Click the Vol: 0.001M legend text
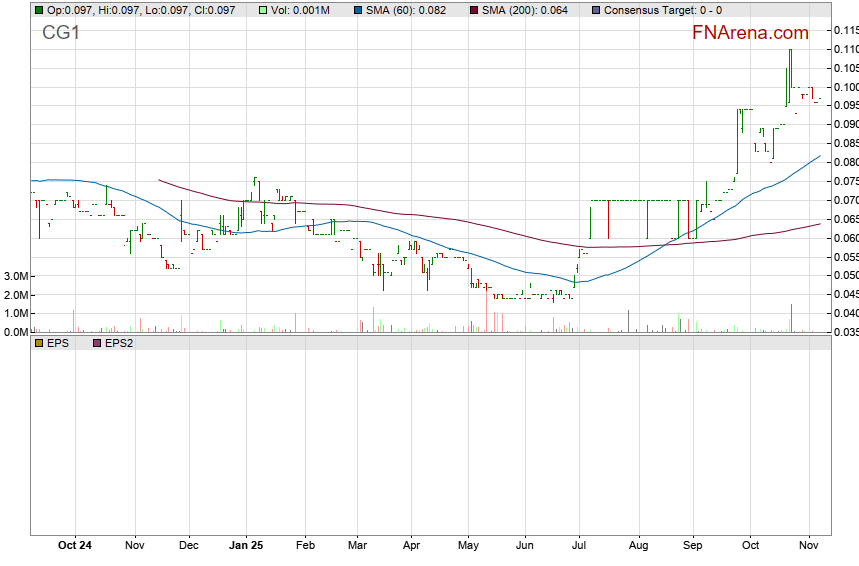The width and height of the screenshot is (859, 566). [x=304, y=10]
